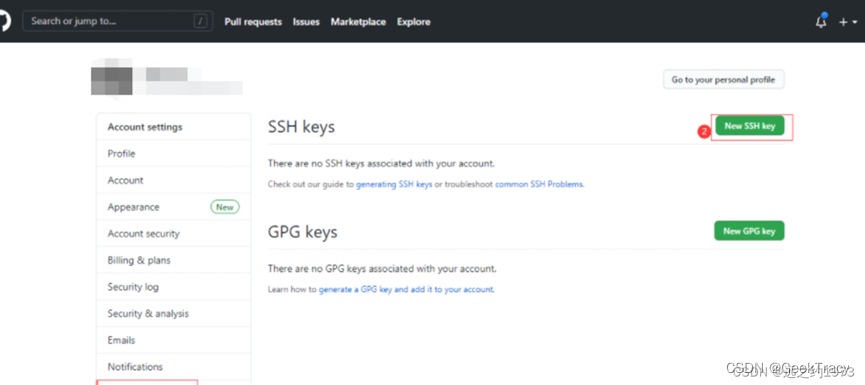The height and width of the screenshot is (385, 865).
Task: Open Explore in top navigation
Action: click(414, 22)
